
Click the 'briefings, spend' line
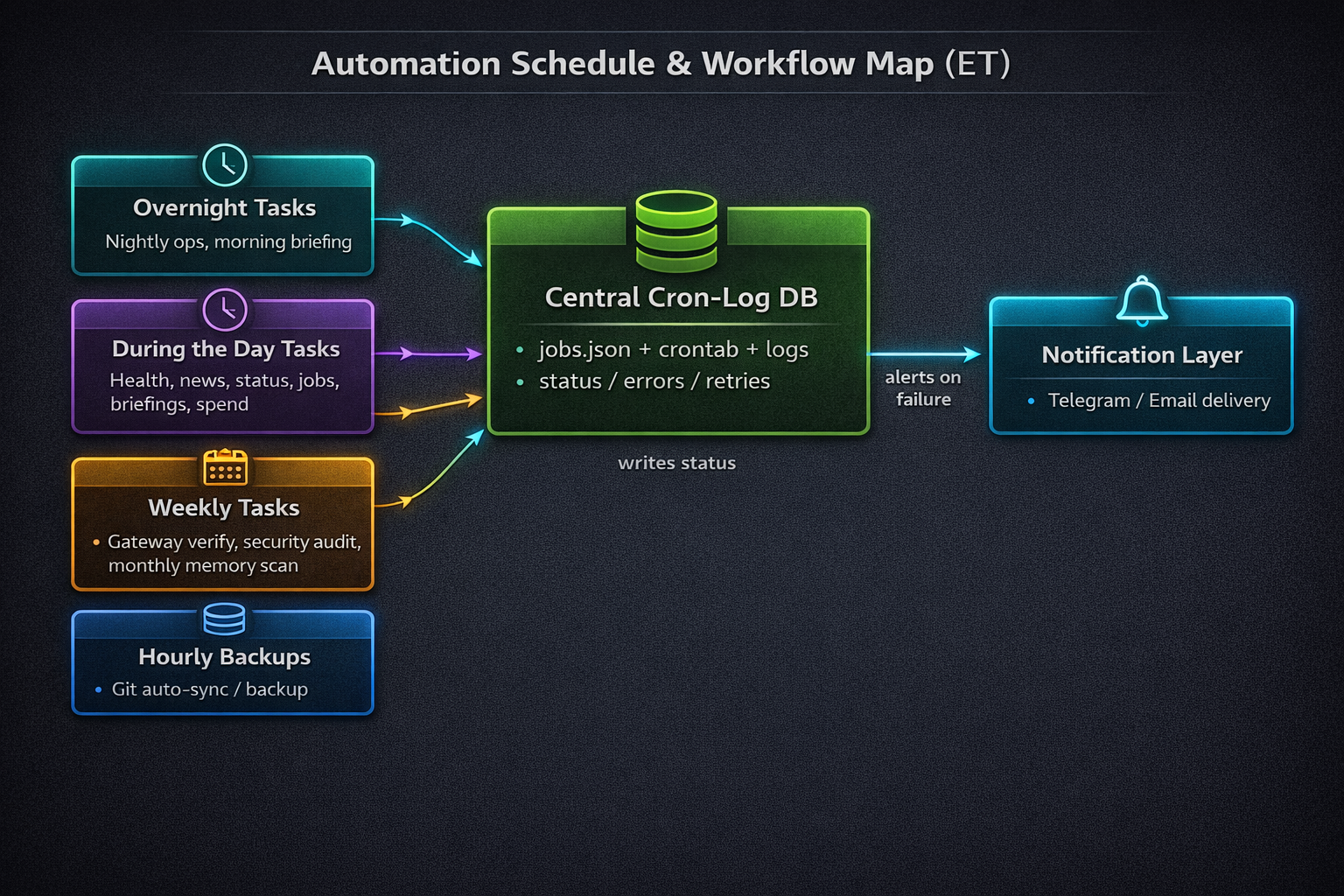179,404
